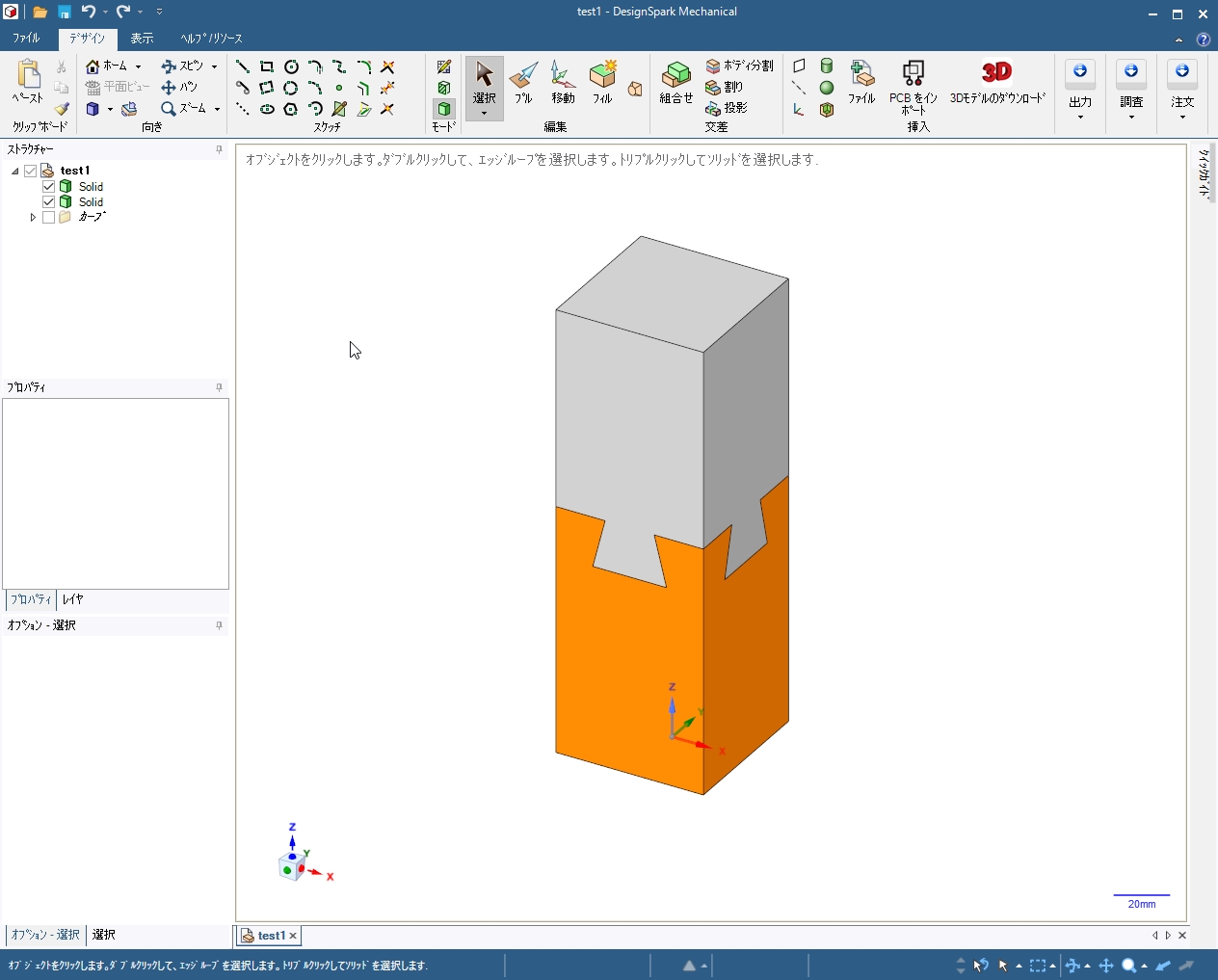Open the insert File (ファイル) tool
Screen dimensions: 1218x980
point(861,83)
